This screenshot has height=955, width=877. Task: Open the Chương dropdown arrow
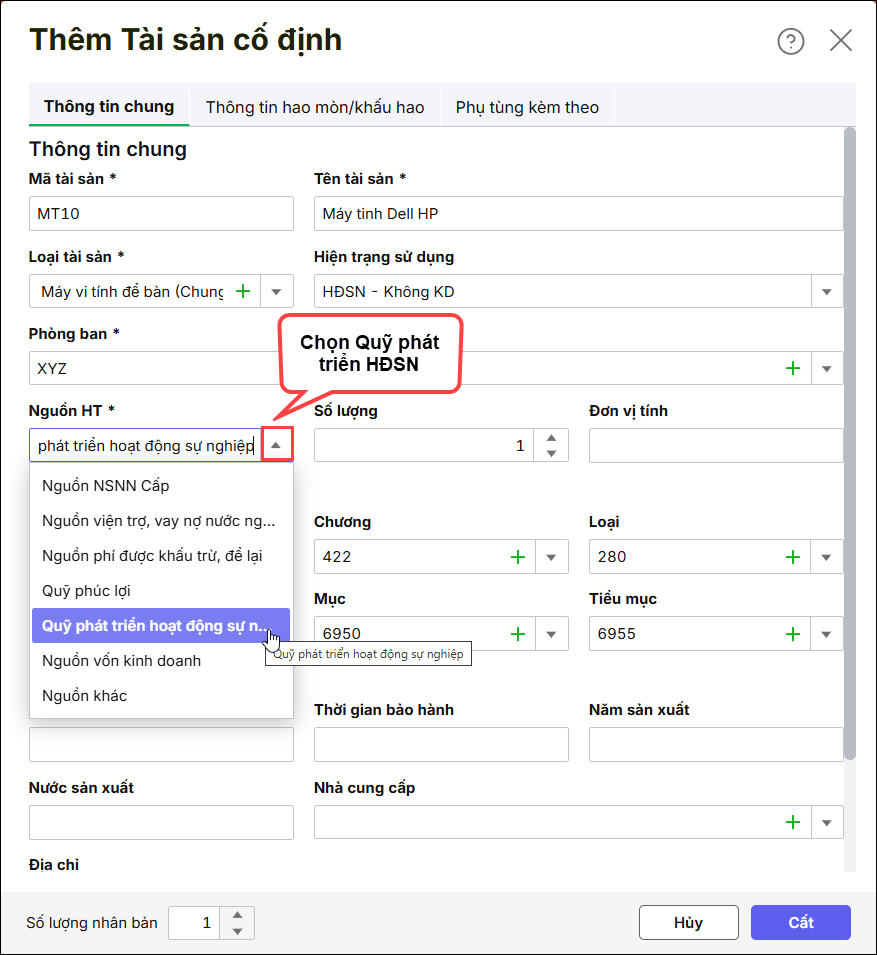coord(551,557)
